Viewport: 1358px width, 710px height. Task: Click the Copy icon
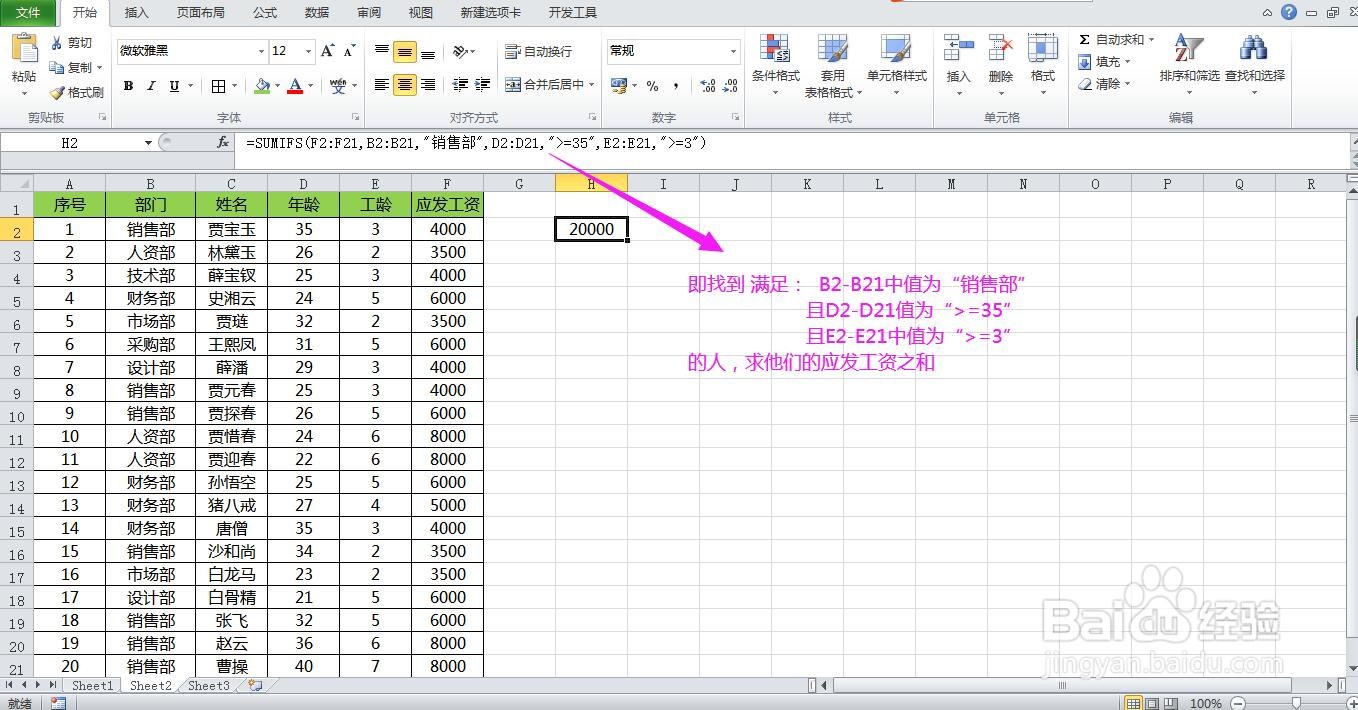[x=57, y=67]
